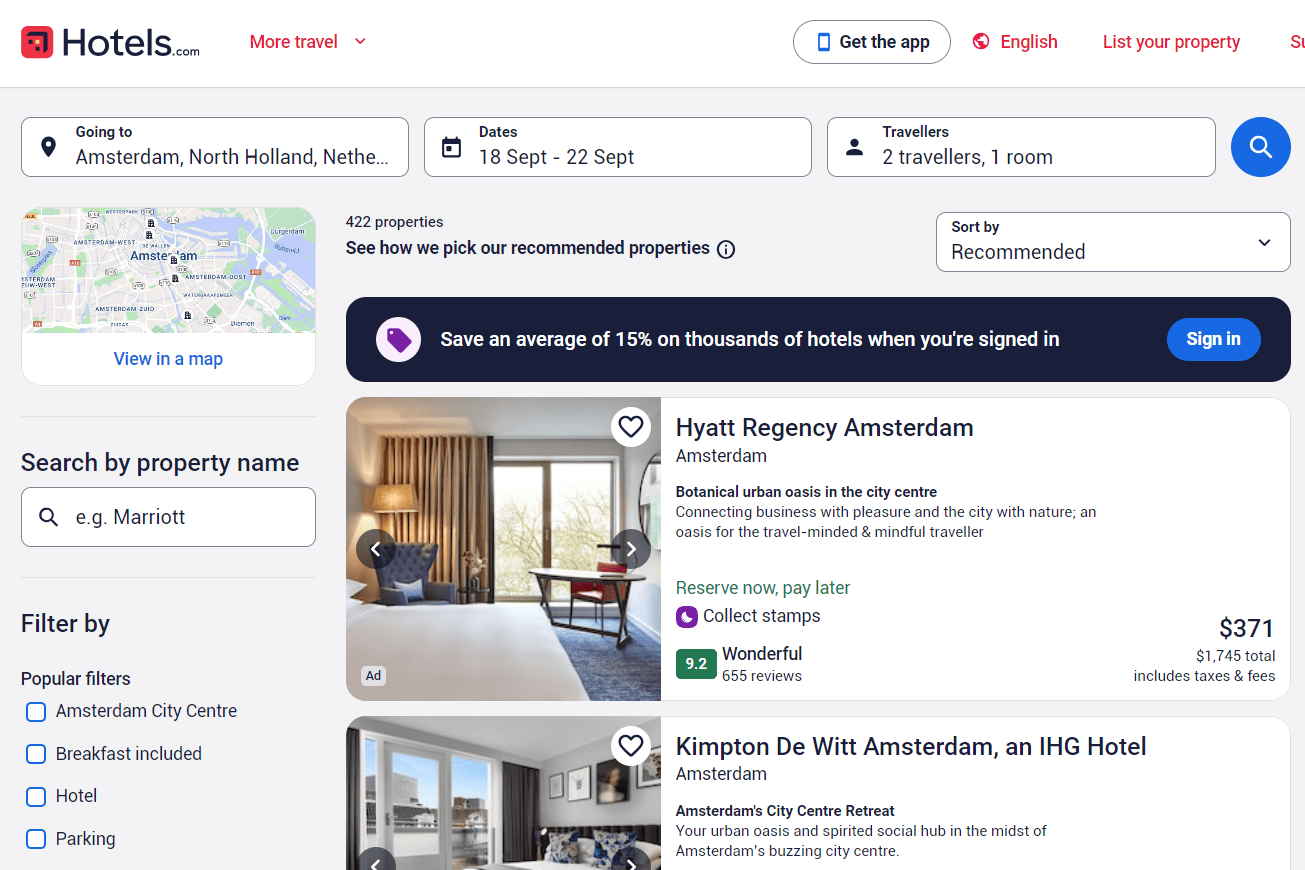Open the Dates picker field
The height and width of the screenshot is (870, 1305).
(x=617, y=147)
